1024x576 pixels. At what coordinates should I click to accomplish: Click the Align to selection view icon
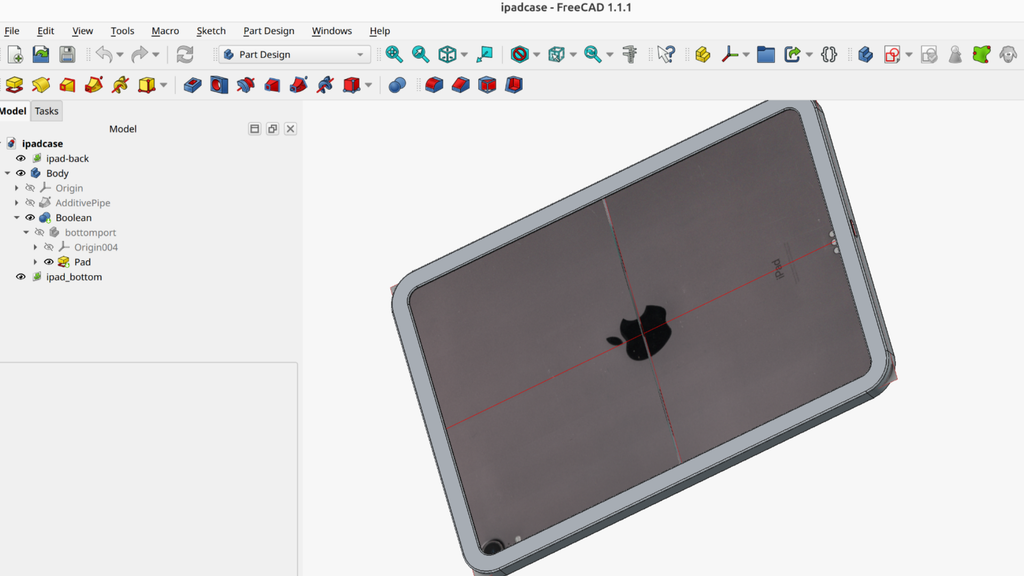tap(485, 54)
